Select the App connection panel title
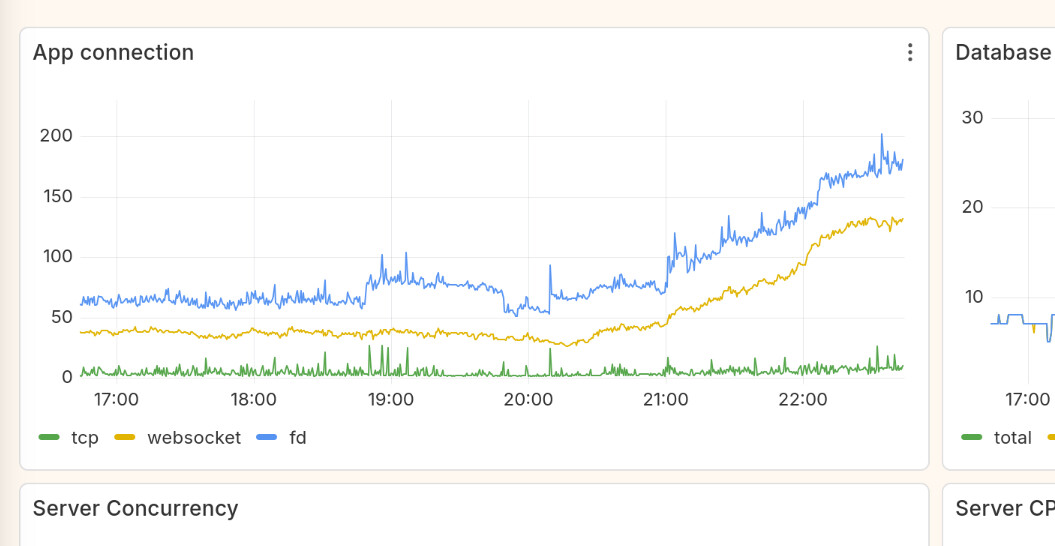 113,53
